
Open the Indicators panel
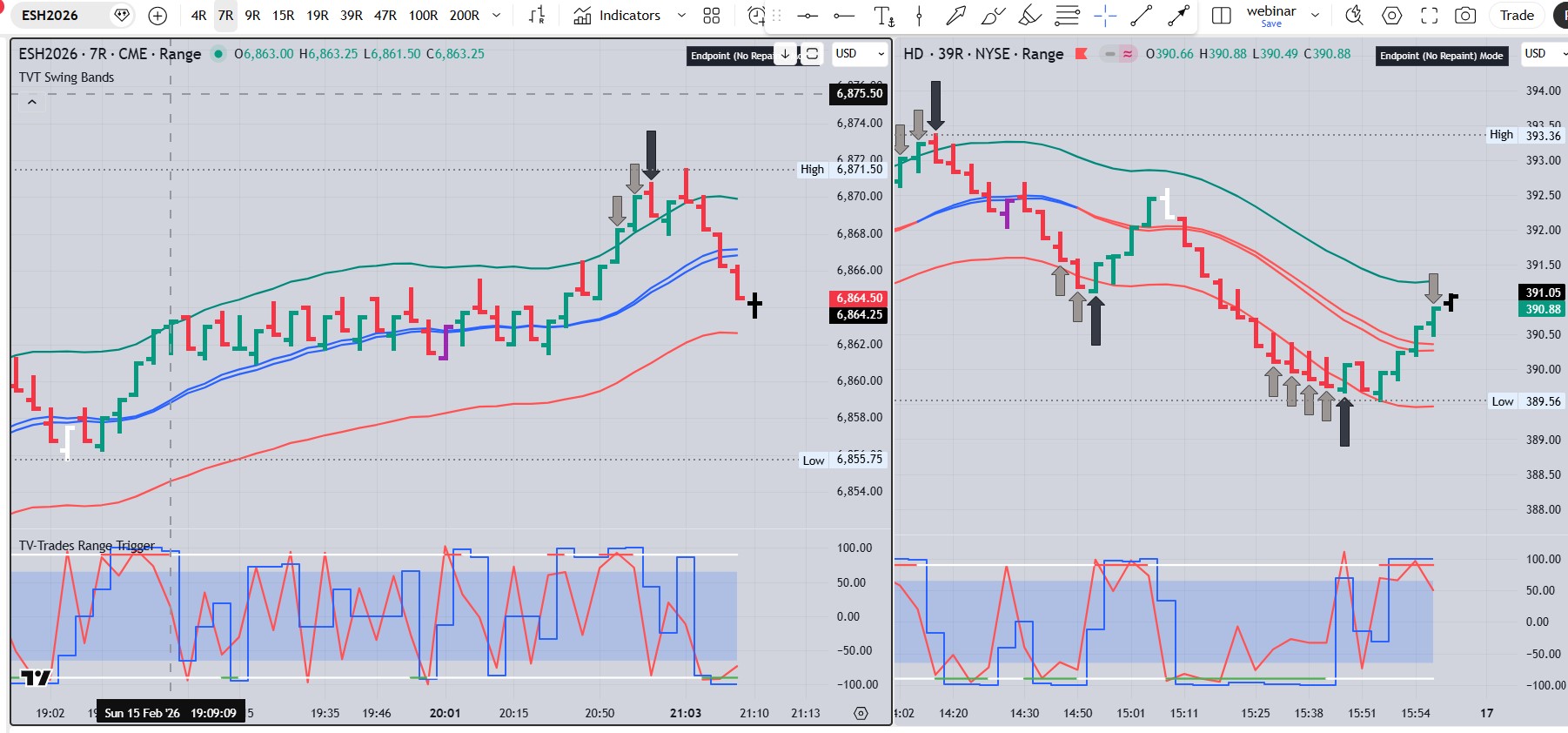tap(617, 16)
